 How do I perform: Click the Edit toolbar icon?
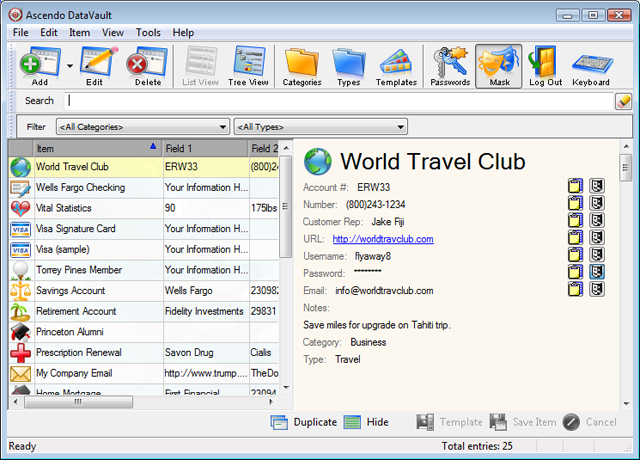(x=95, y=66)
